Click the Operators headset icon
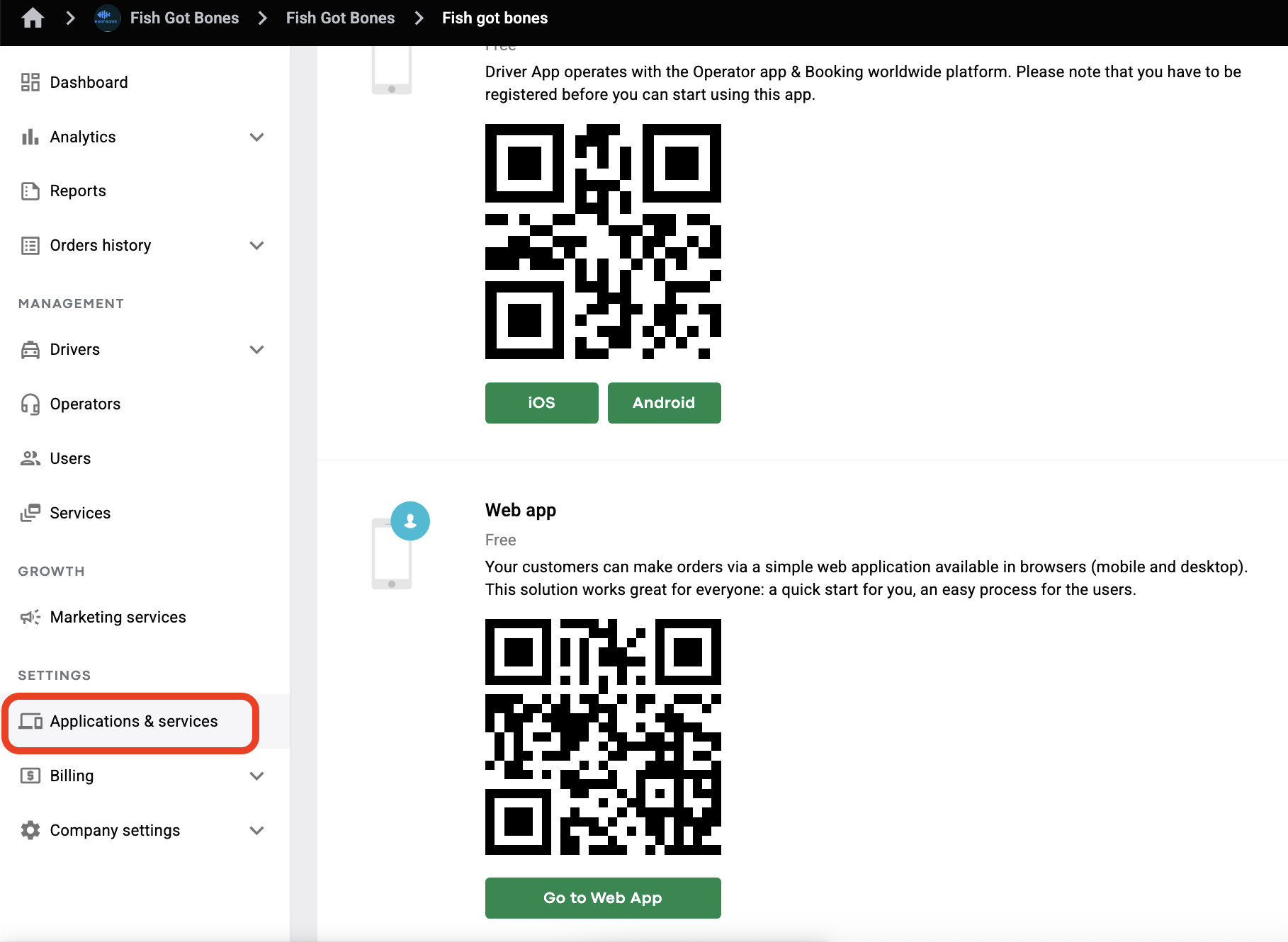 30,404
